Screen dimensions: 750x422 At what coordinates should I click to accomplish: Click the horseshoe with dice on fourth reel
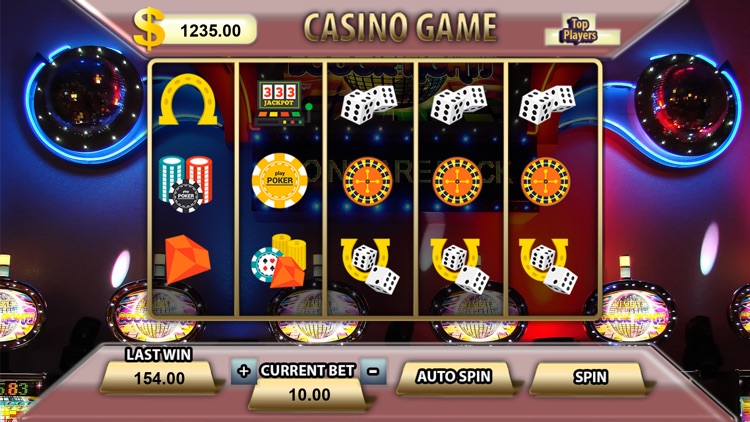point(460,266)
